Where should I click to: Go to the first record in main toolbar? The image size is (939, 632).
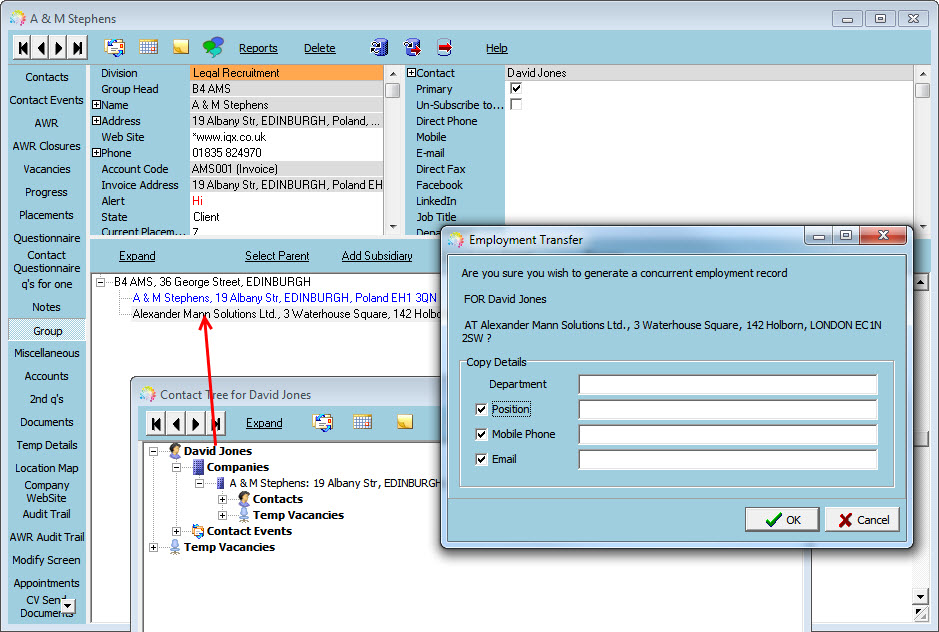(x=23, y=48)
